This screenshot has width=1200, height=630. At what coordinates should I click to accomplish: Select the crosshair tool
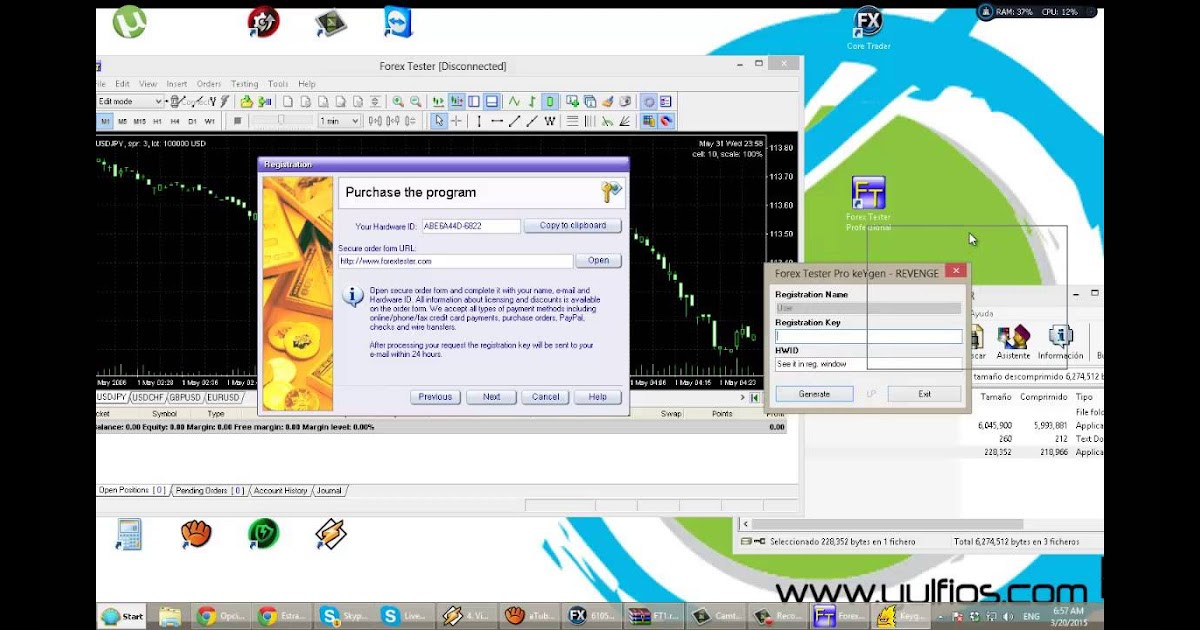coord(456,121)
